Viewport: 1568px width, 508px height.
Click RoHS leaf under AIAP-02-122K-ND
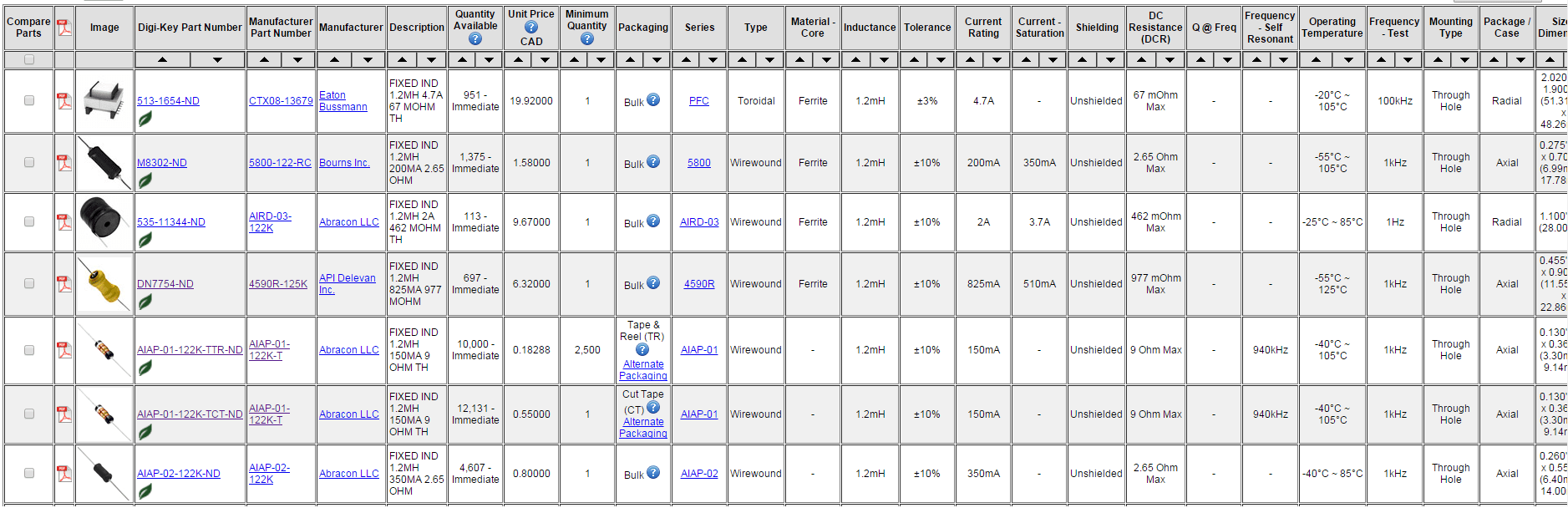pos(145,491)
